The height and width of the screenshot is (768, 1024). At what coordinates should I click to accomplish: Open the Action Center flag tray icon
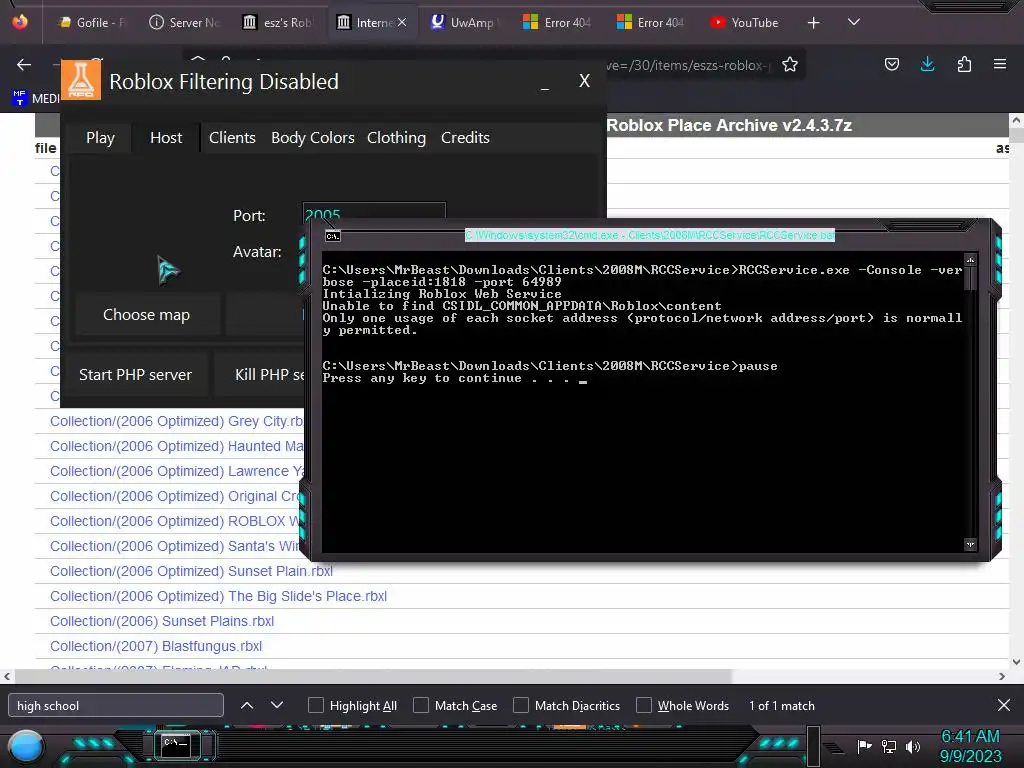(864, 746)
